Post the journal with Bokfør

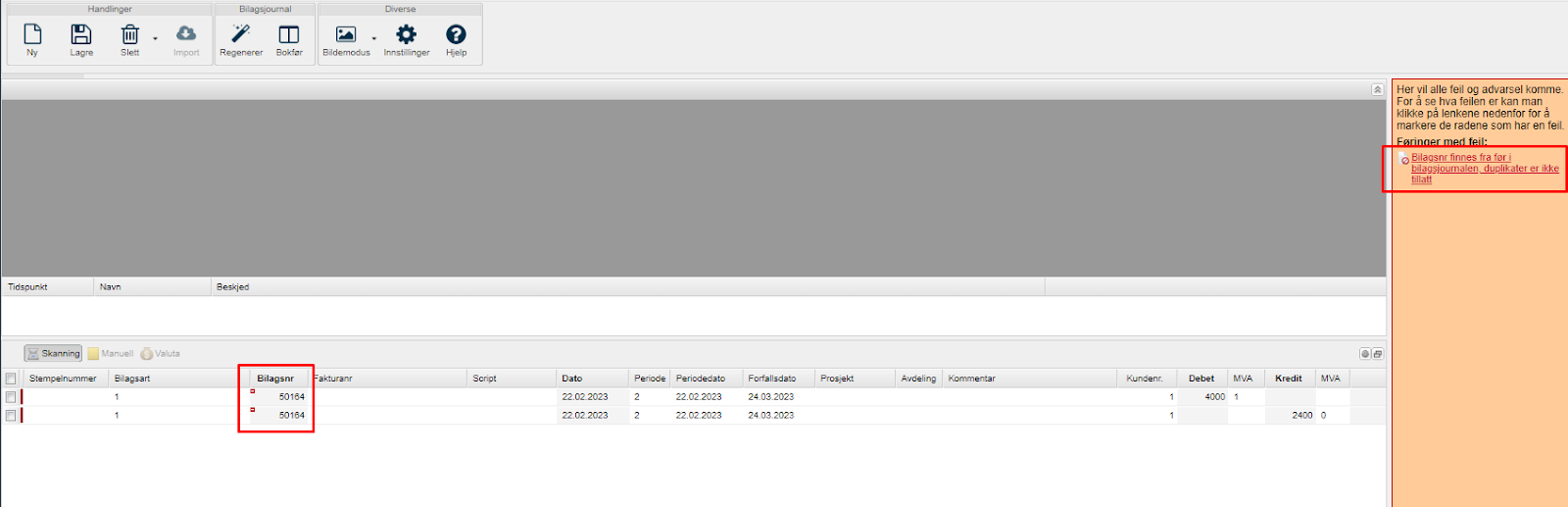289,38
